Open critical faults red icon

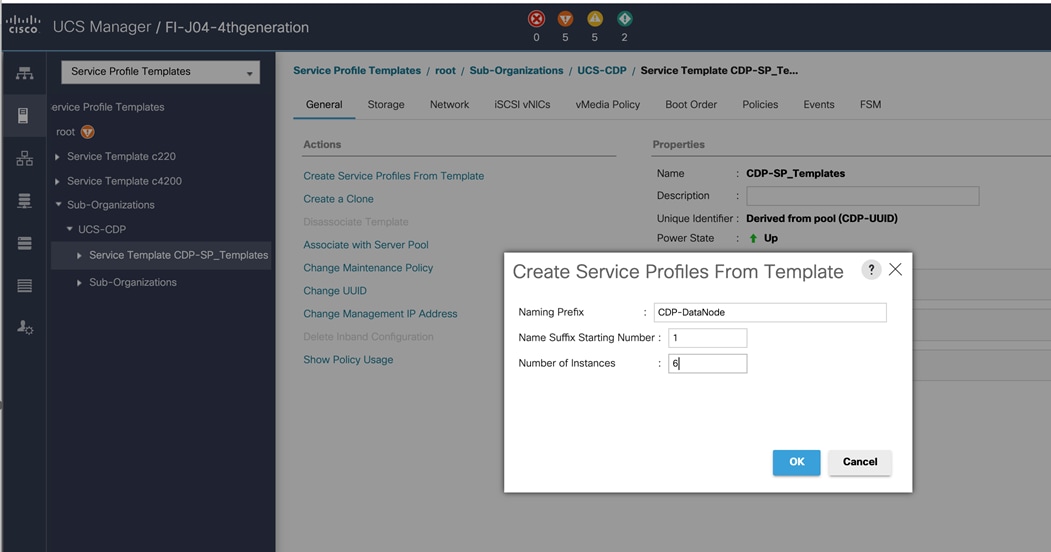coord(536,19)
